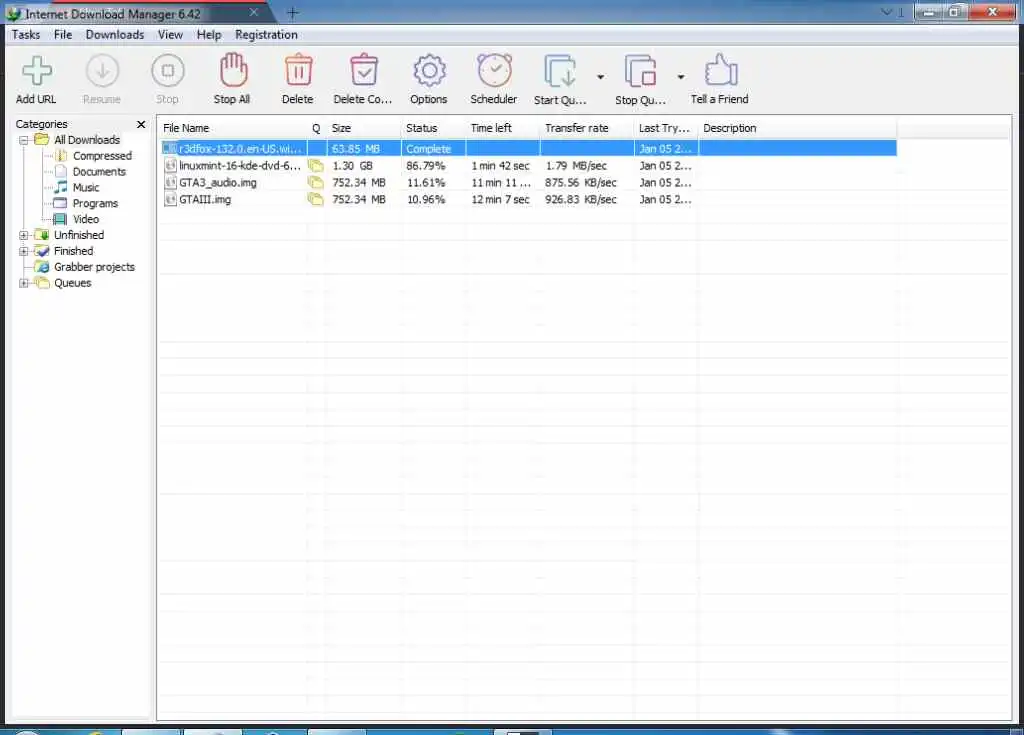
Task: Click the Complete status cell
Action: (428, 149)
